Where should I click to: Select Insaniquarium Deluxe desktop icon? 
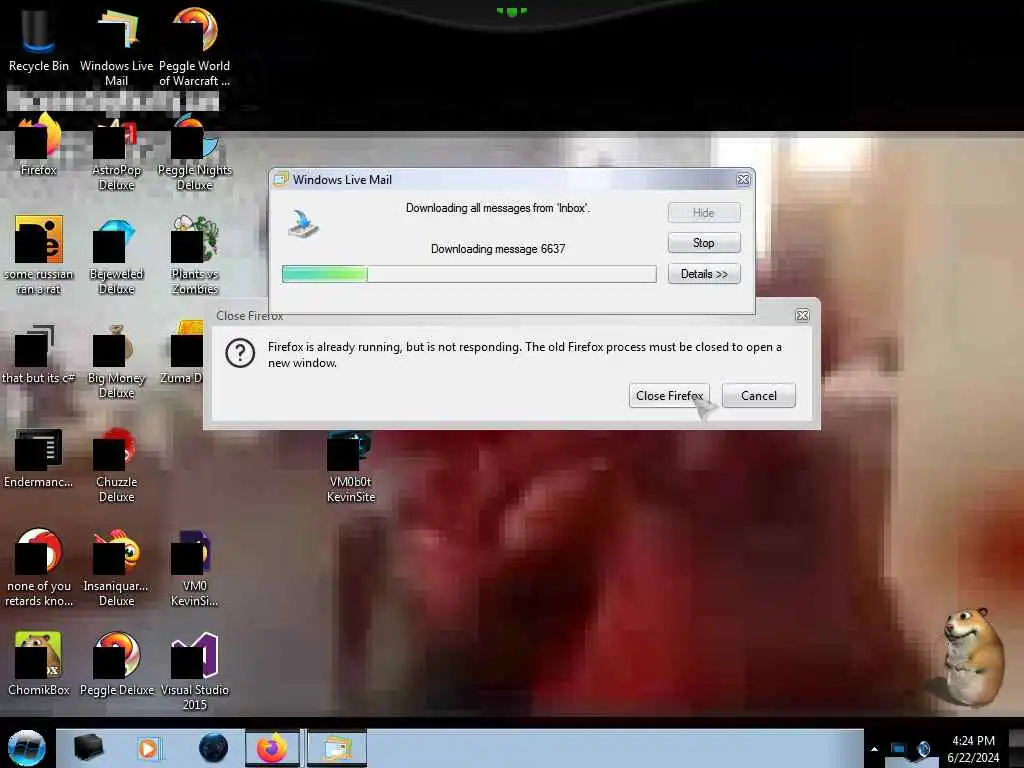pyautogui.click(x=116, y=568)
